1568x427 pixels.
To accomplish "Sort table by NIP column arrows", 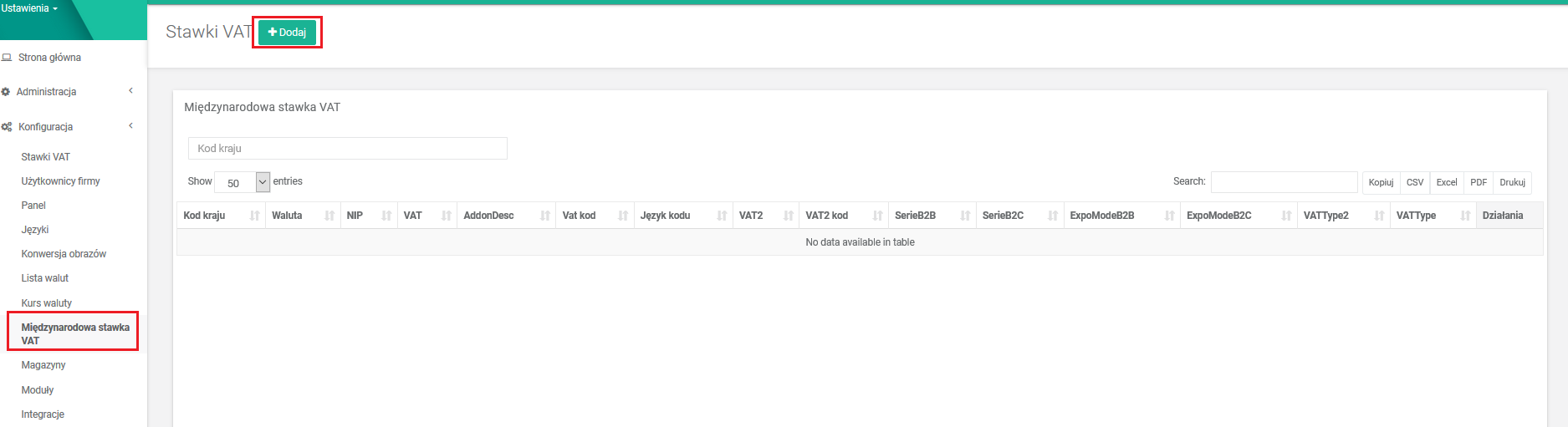I will coord(386,216).
